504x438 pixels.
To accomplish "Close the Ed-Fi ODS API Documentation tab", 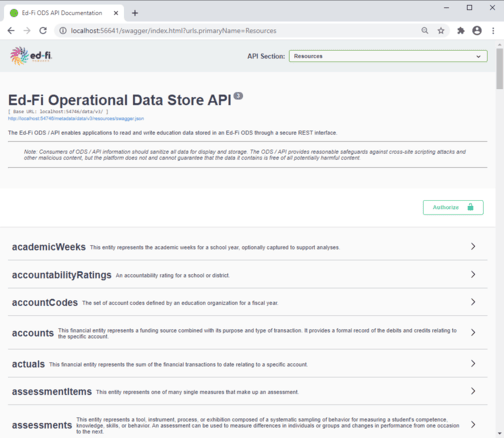I will coord(116,13).
